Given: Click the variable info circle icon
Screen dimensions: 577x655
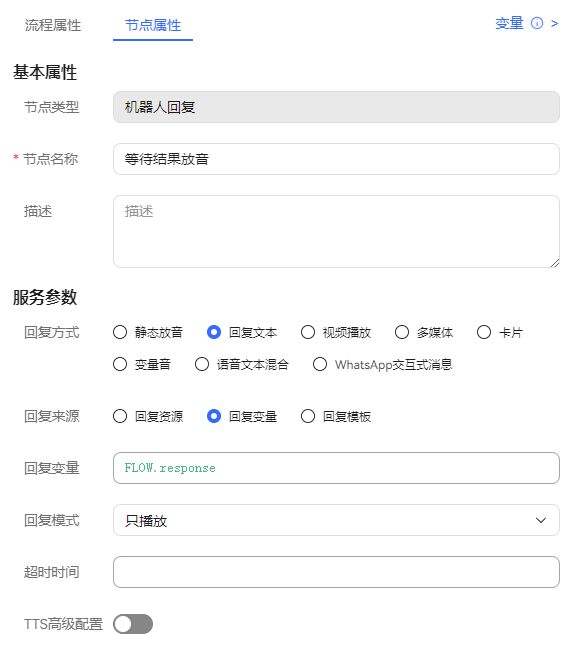Looking at the screenshot, I should pyautogui.click(x=537, y=23).
